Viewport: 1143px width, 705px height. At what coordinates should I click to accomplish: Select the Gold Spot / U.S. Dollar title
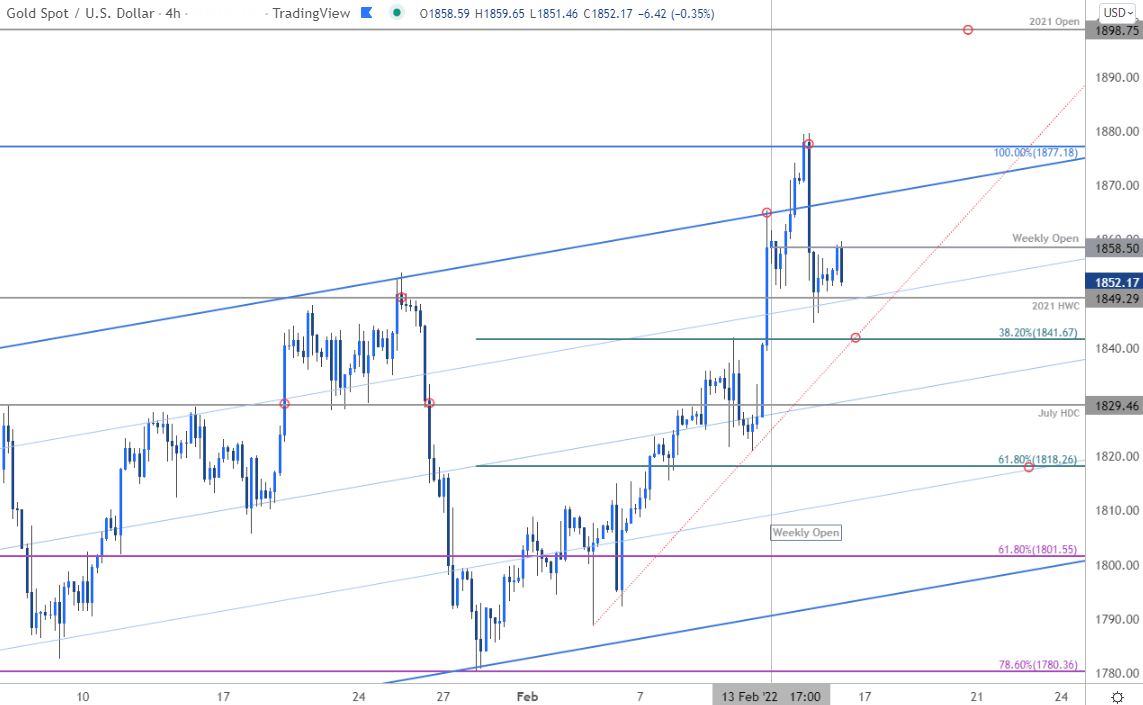80,13
